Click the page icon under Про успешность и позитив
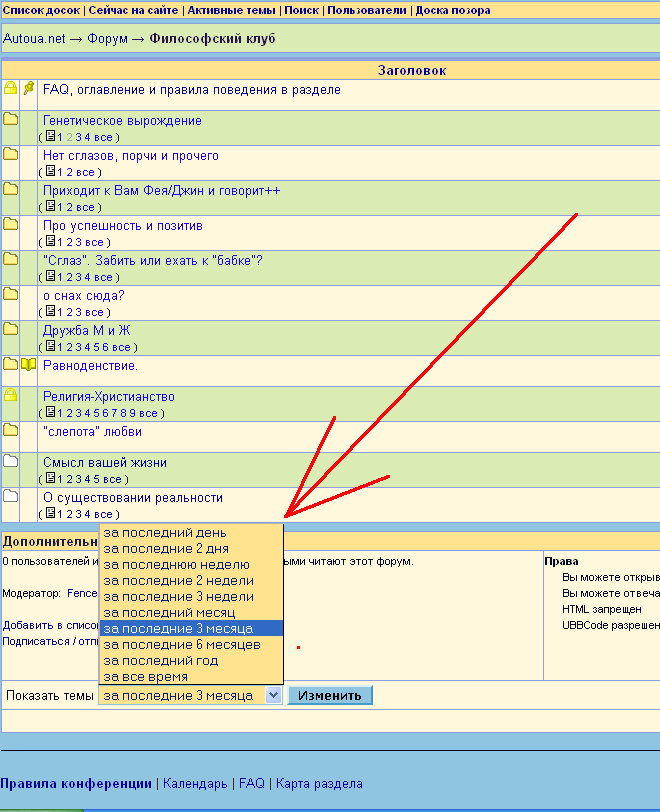The image size is (660, 812). click(50, 242)
